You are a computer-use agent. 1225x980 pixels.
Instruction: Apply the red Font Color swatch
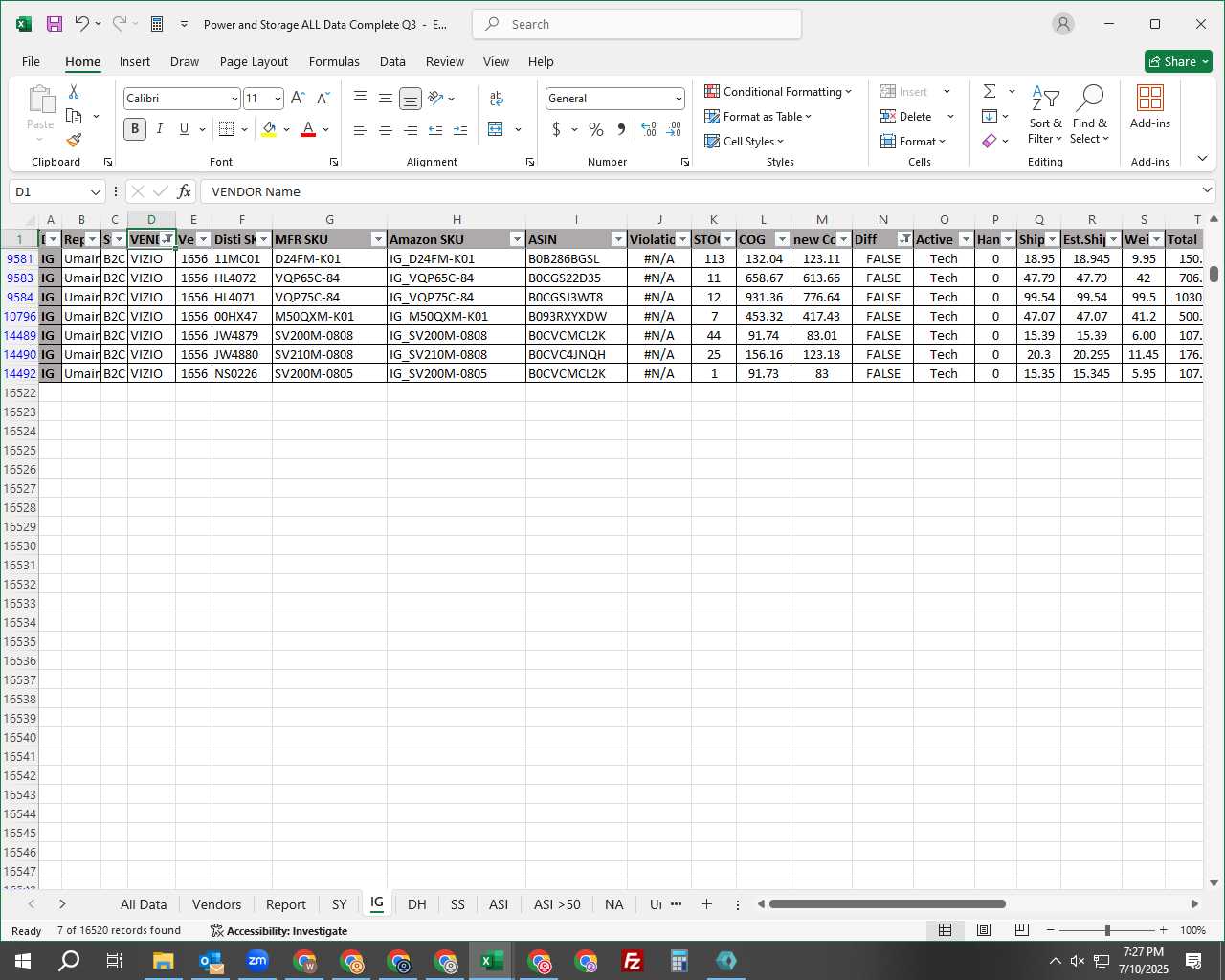coord(308,129)
